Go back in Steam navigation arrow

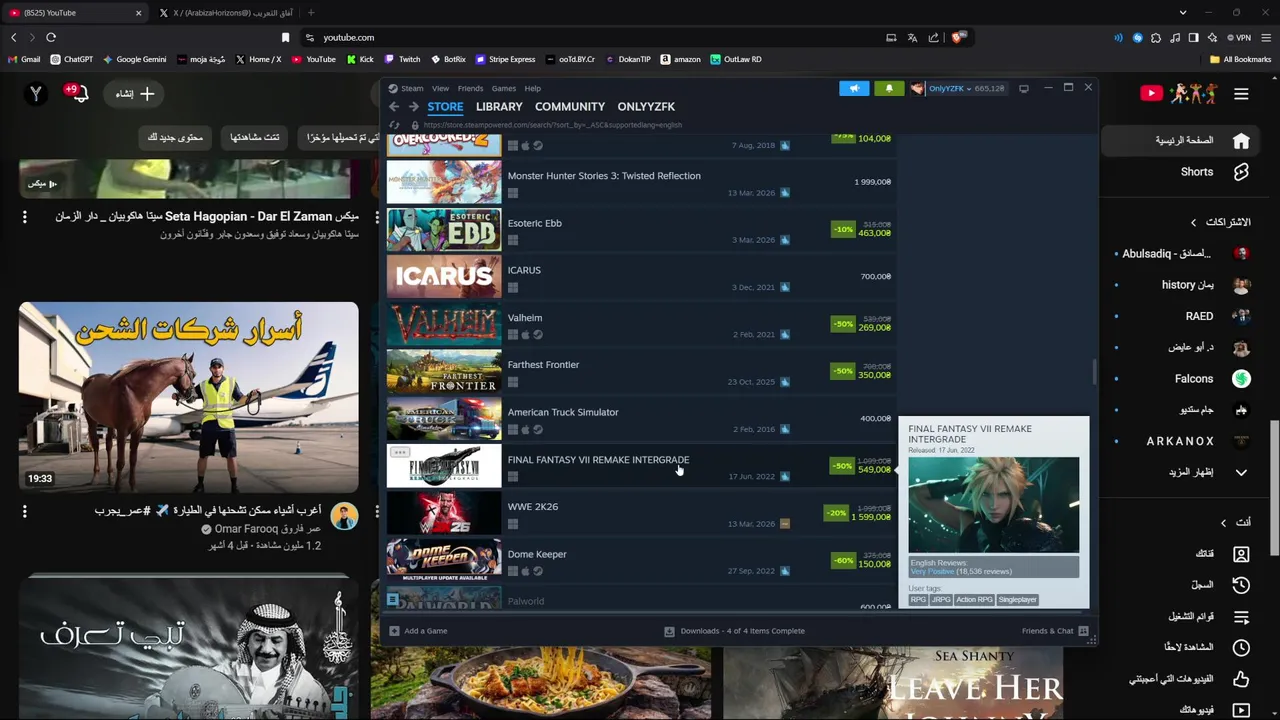(x=394, y=106)
